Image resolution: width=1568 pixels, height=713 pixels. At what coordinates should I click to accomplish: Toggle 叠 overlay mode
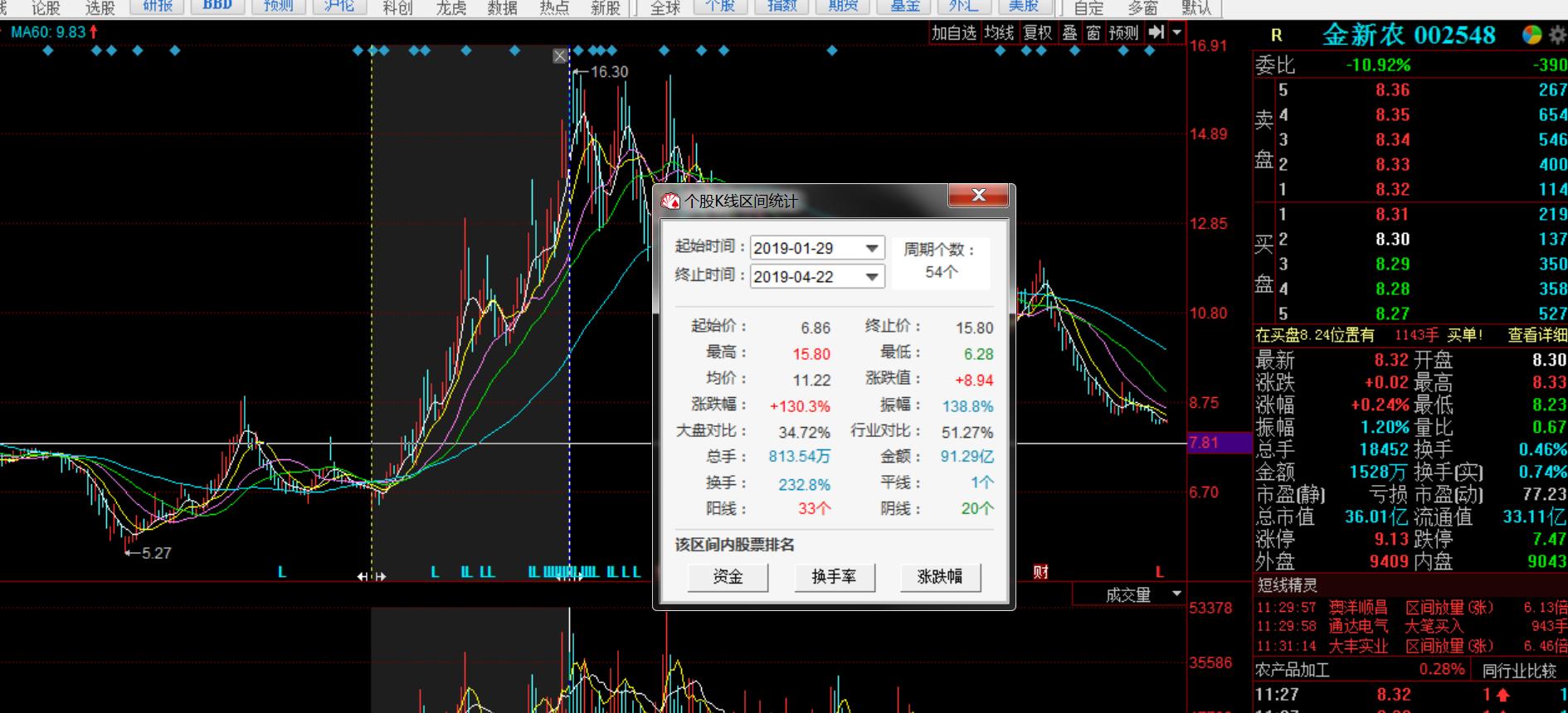[1070, 32]
